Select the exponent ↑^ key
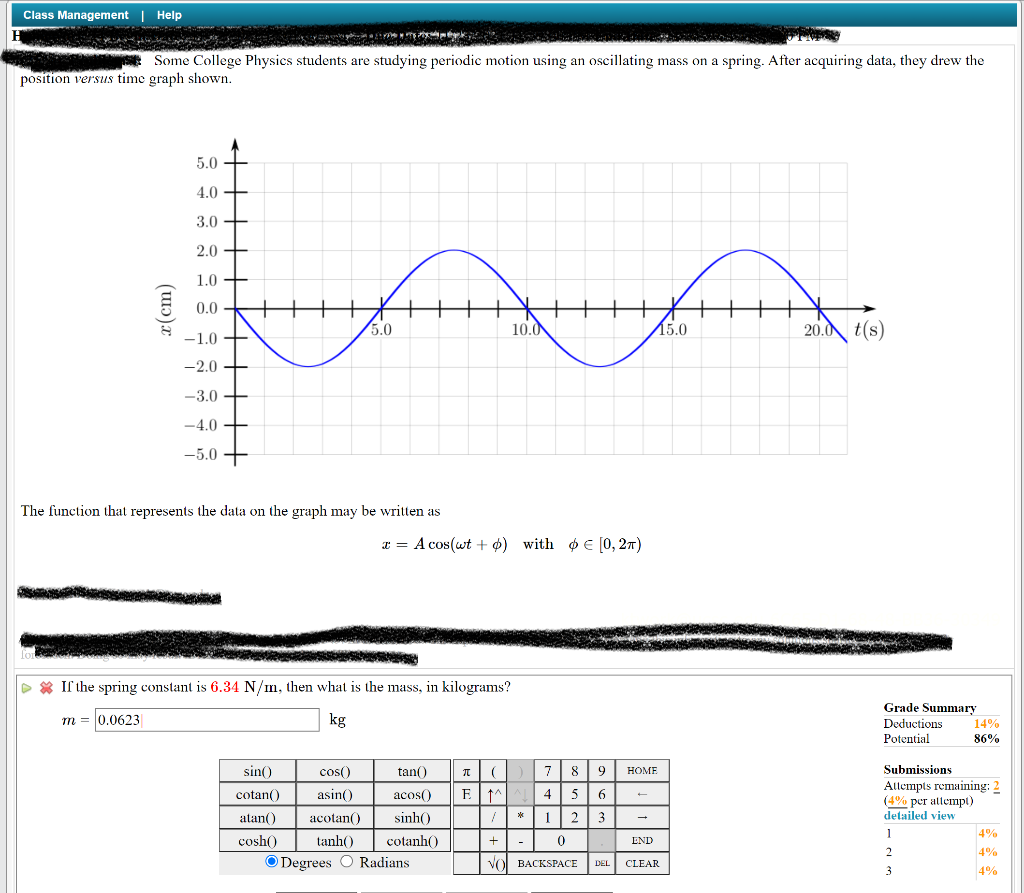 490,794
